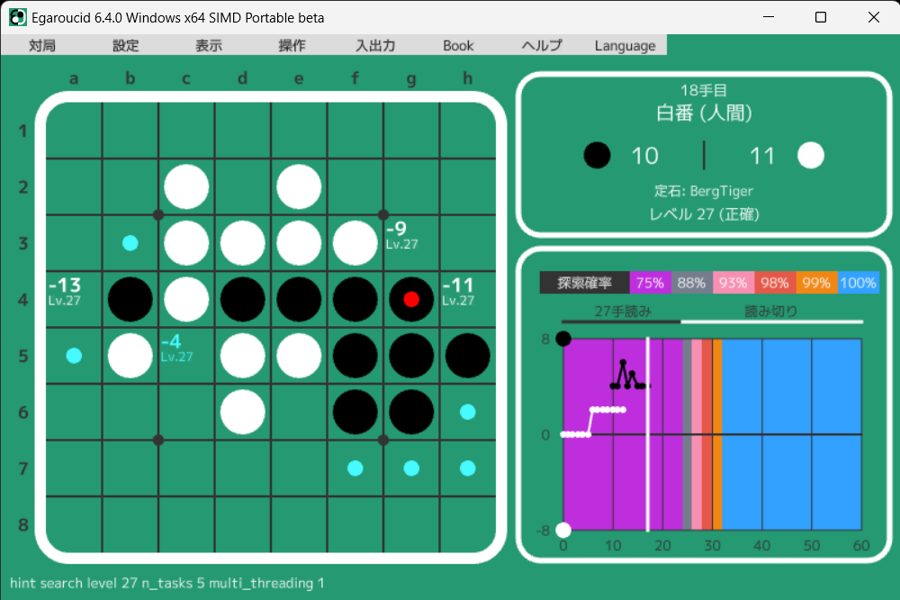Open the 操作 menu
Screen dimensions: 900x600
click(292, 45)
